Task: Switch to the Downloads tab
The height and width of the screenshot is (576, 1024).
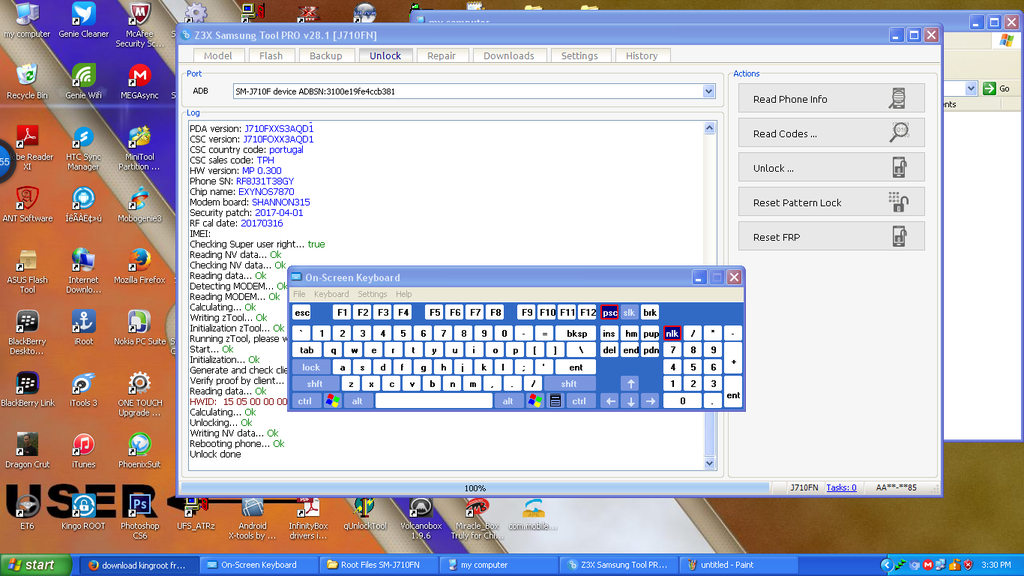Action: (x=509, y=56)
